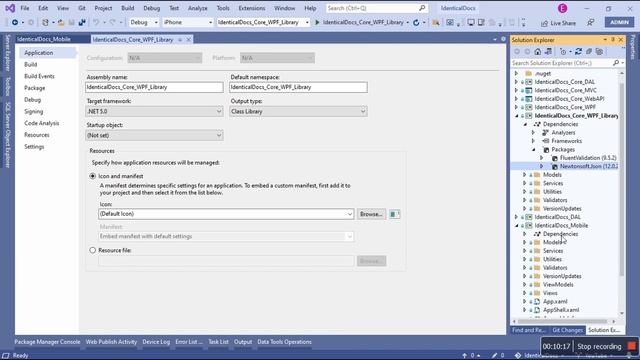Open the Target framework dropdown

(154, 111)
